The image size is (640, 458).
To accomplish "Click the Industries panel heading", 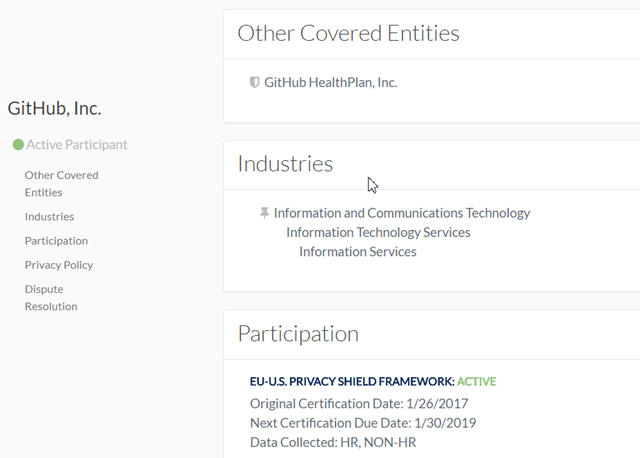I will 285,164.
